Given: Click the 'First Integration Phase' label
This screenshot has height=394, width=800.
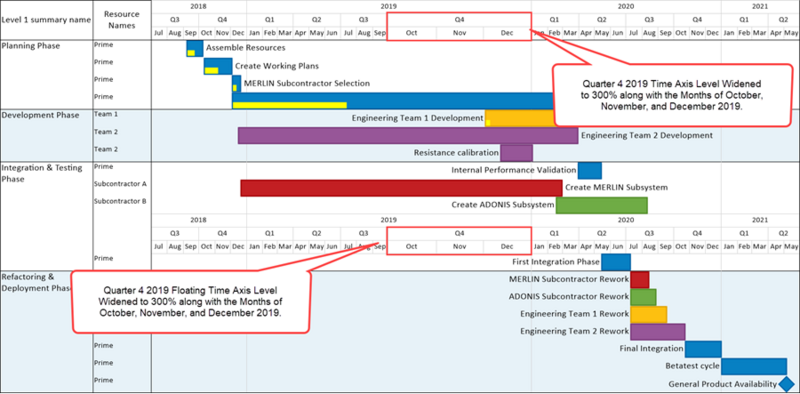Looking at the screenshot, I should 556,262.
